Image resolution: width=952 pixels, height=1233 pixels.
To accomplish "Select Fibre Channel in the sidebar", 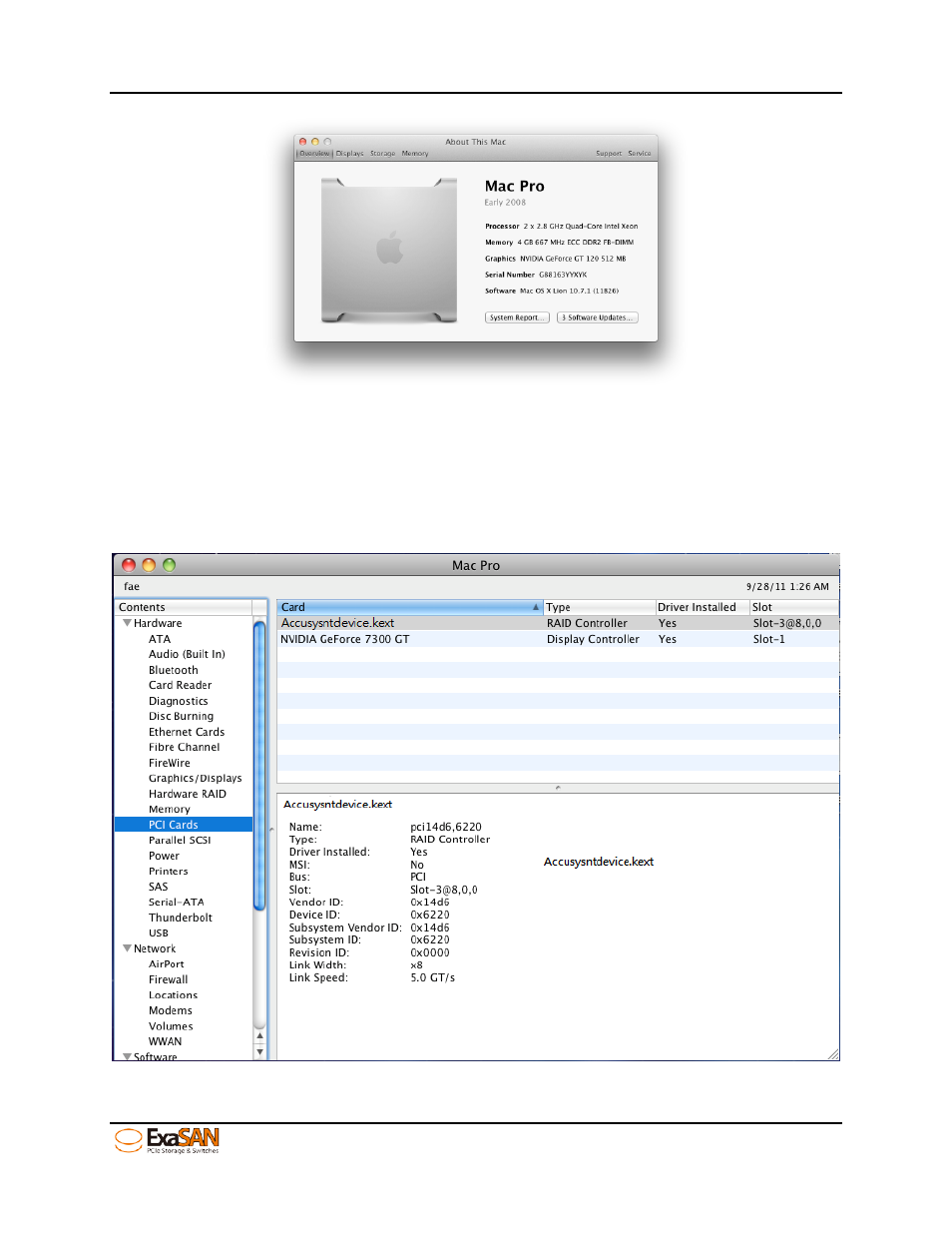I will pyautogui.click(x=184, y=747).
